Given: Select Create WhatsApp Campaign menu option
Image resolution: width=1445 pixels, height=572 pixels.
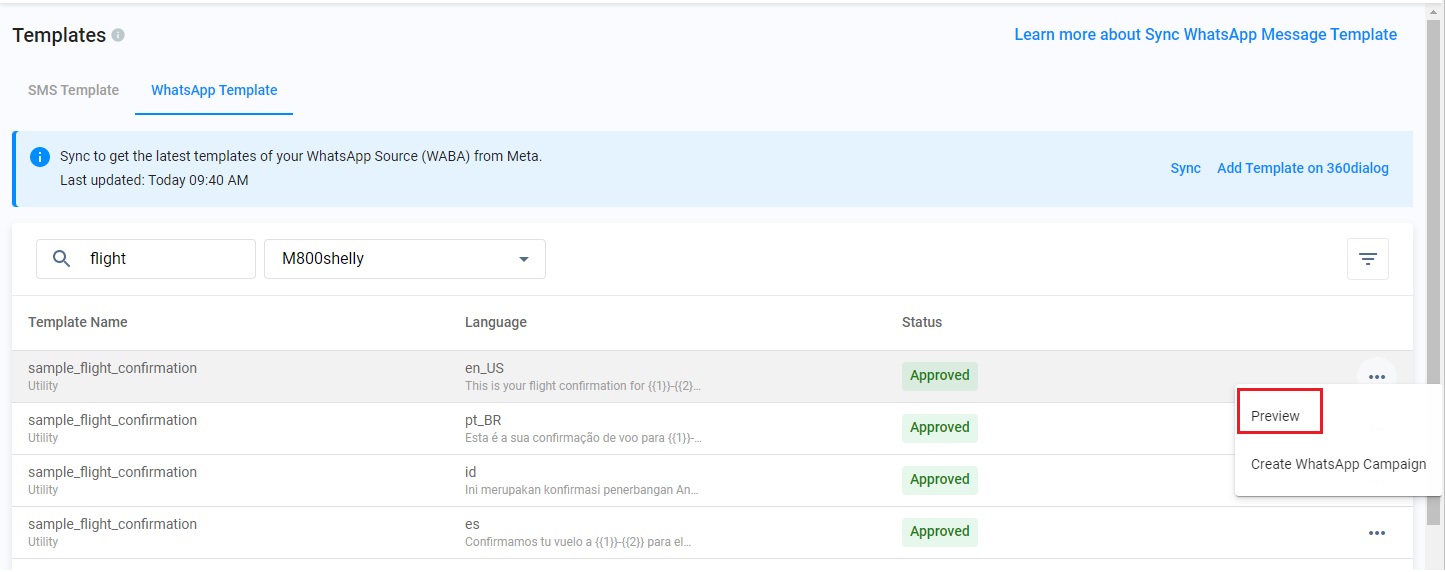Looking at the screenshot, I should (x=1338, y=464).
